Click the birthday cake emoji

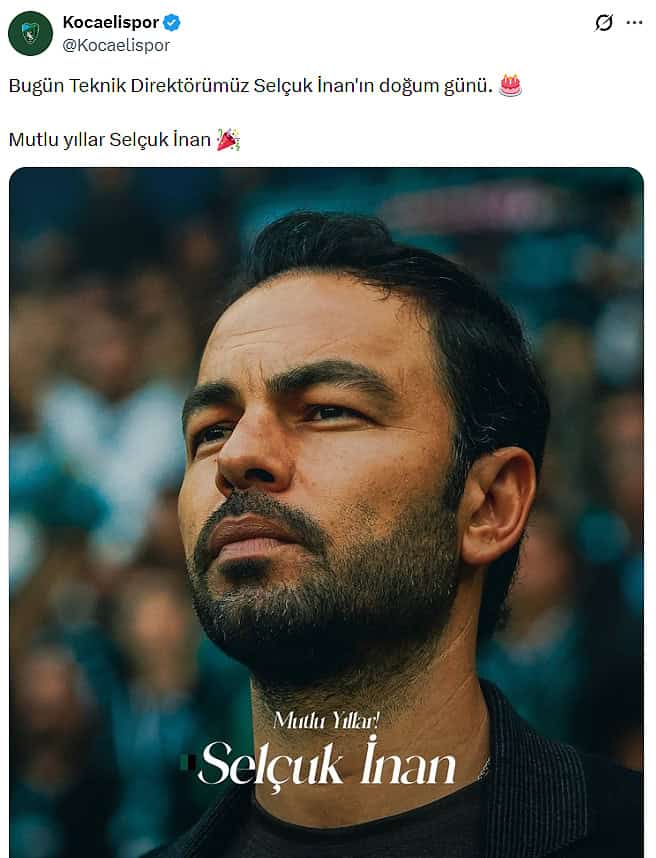(x=510, y=85)
